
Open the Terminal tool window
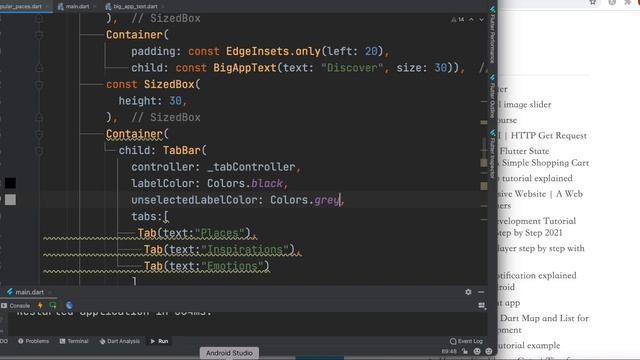pos(74,341)
